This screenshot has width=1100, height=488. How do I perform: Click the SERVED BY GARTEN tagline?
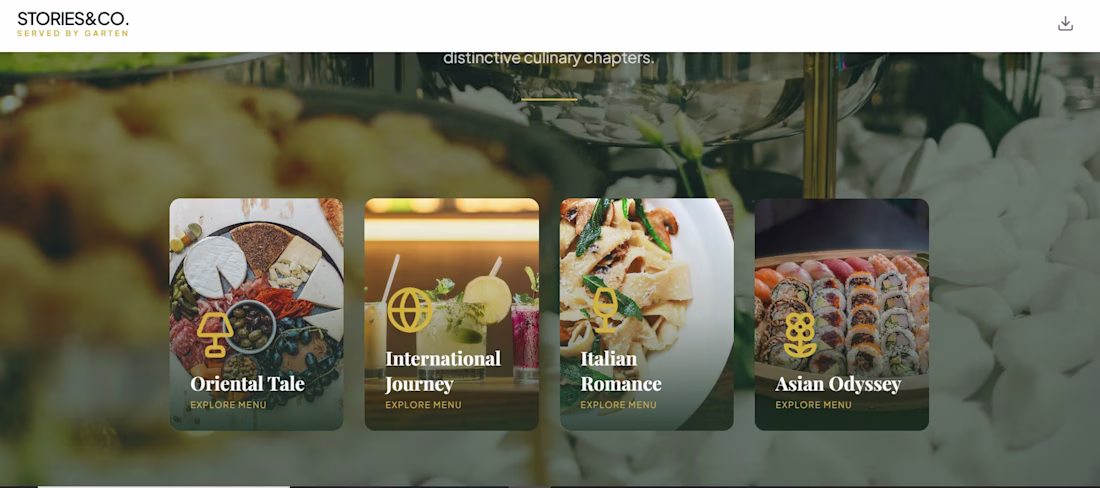tap(73, 33)
